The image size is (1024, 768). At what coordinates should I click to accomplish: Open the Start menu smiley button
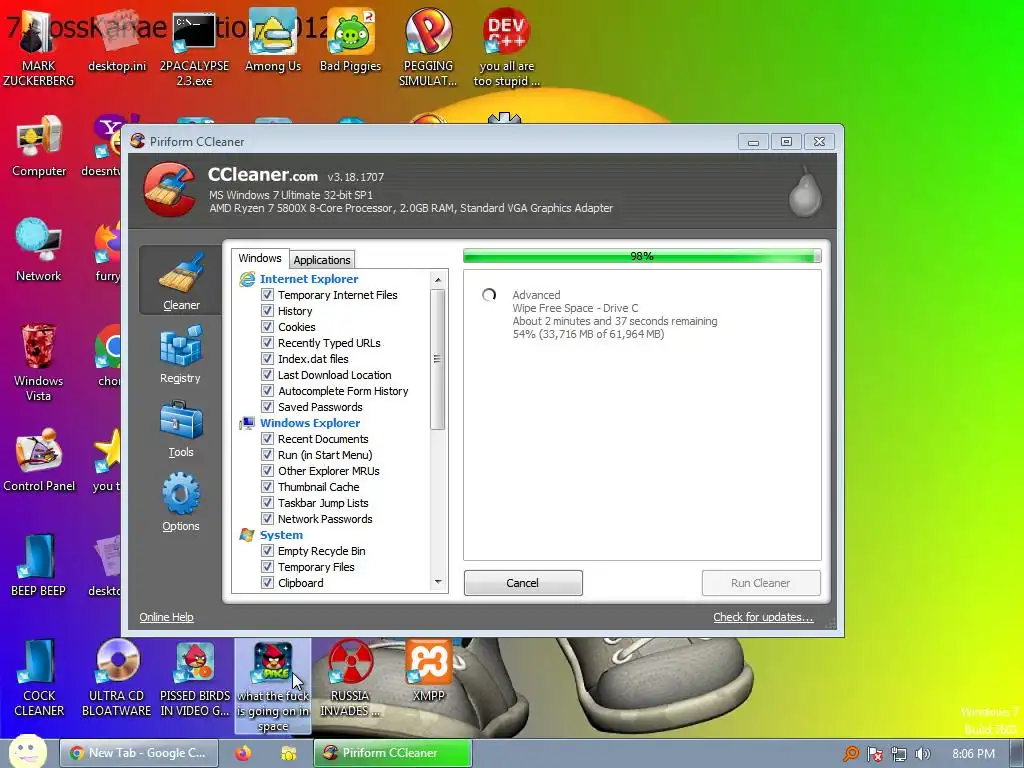click(27, 752)
